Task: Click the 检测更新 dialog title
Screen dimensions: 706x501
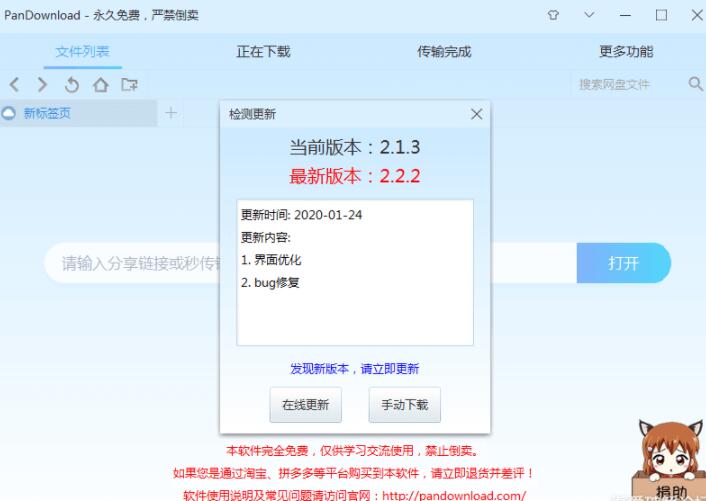Action: pyautogui.click(x=252, y=114)
